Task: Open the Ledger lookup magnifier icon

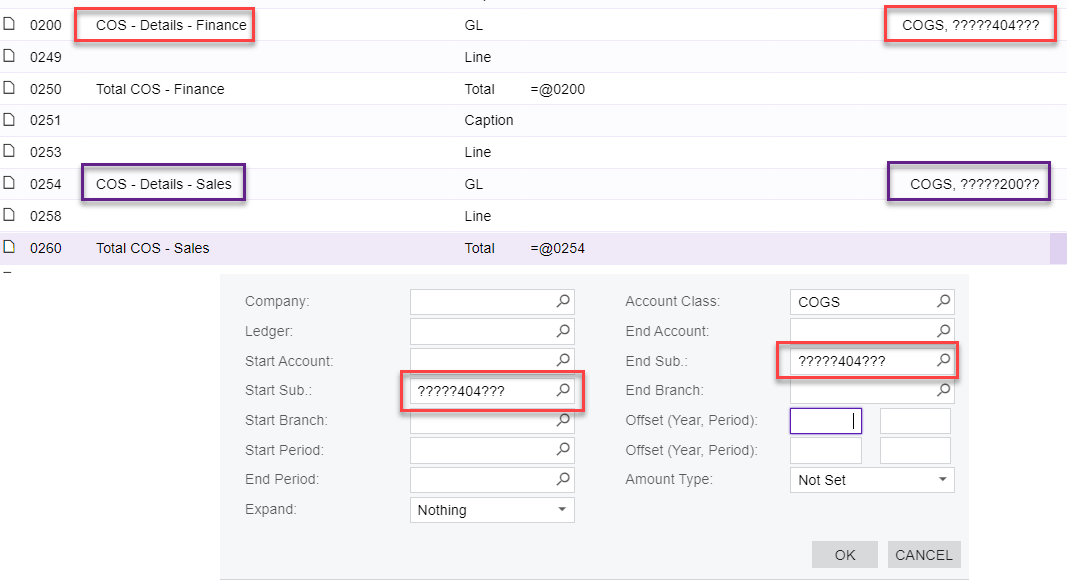Action: pyautogui.click(x=563, y=331)
